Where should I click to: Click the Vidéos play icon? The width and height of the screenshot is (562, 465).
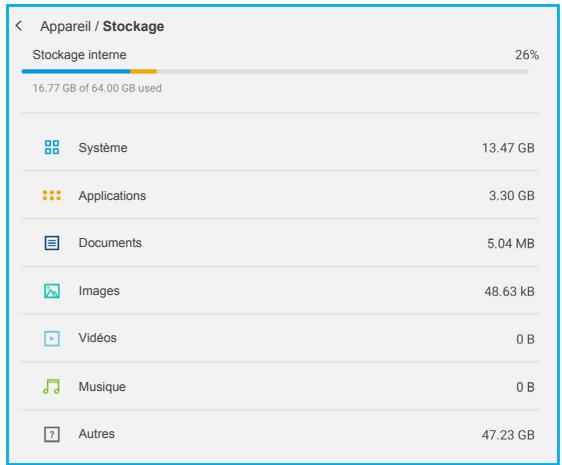52,338
